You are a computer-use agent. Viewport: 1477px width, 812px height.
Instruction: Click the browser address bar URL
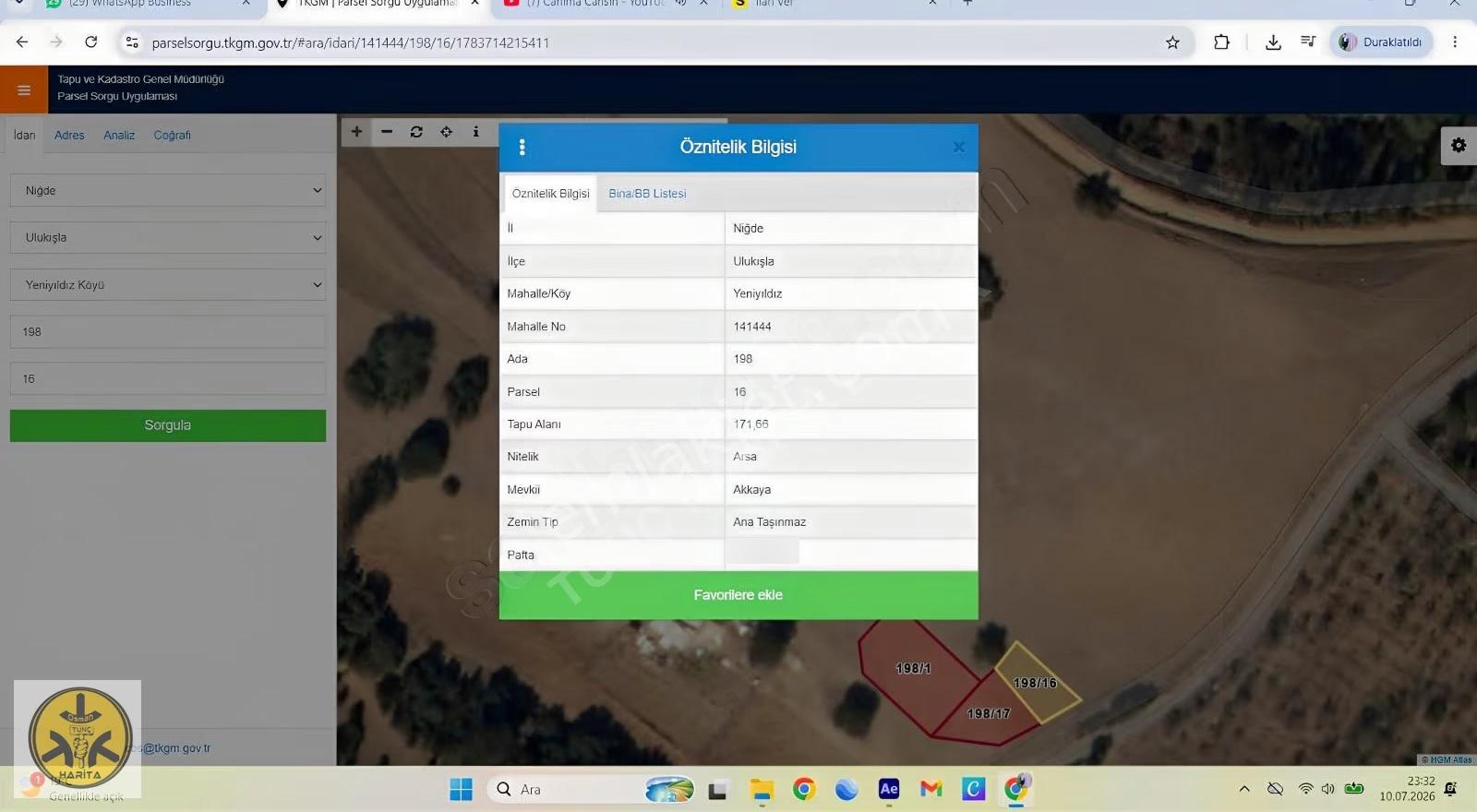351,42
